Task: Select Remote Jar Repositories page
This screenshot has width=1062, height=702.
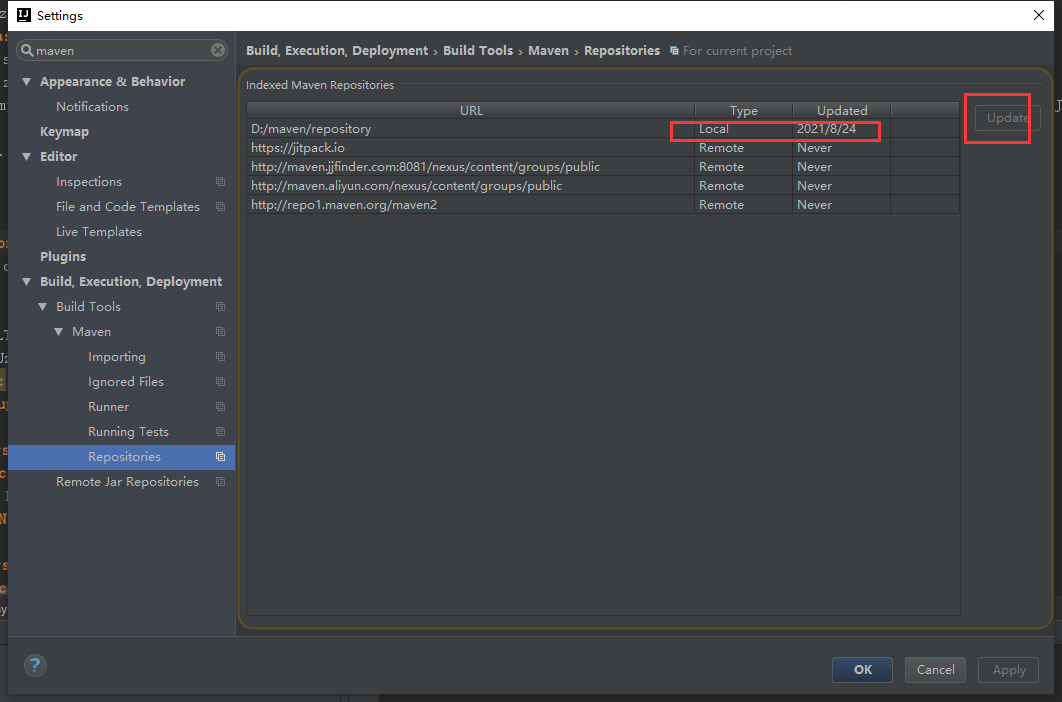Action: tap(127, 482)
